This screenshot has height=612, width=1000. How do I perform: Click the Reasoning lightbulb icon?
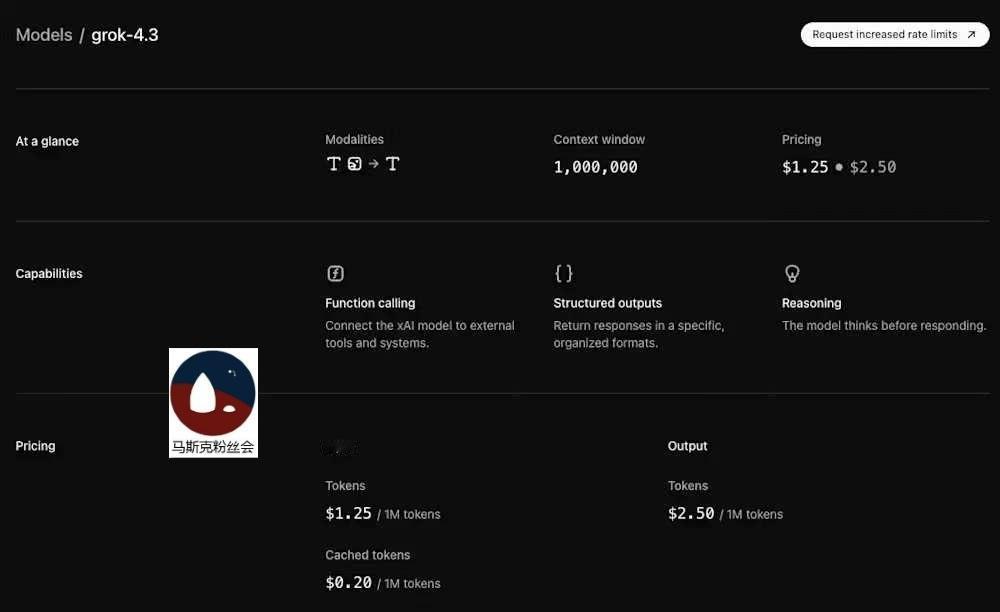[792, 273]
